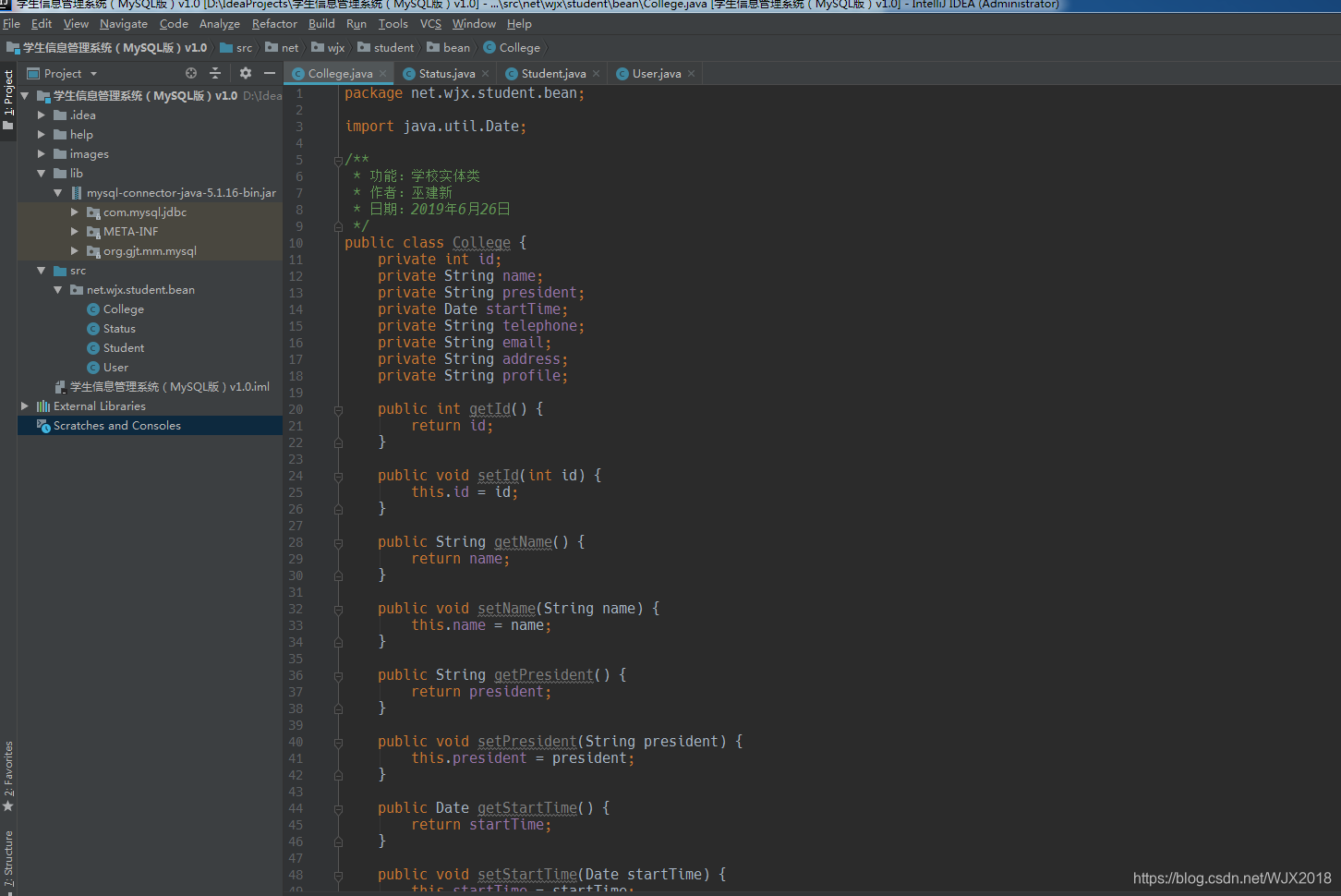This screenshot has width=1341, height=896.
Task: Expand the META-INF folder
Action: point(75,232)
